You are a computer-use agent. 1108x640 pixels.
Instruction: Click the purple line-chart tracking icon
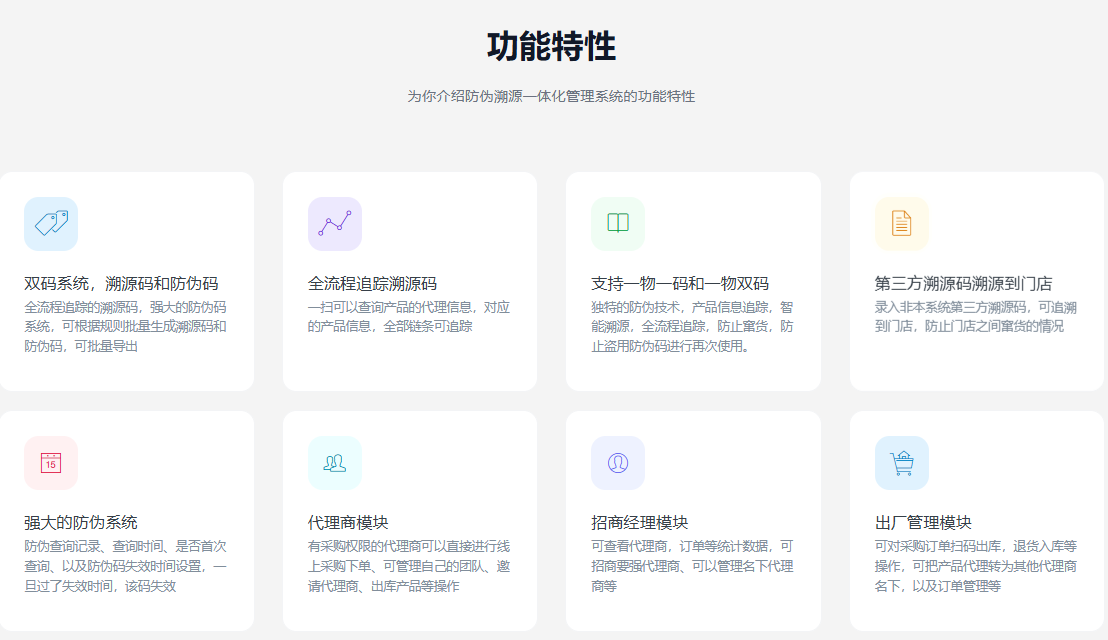pos(335,223)
